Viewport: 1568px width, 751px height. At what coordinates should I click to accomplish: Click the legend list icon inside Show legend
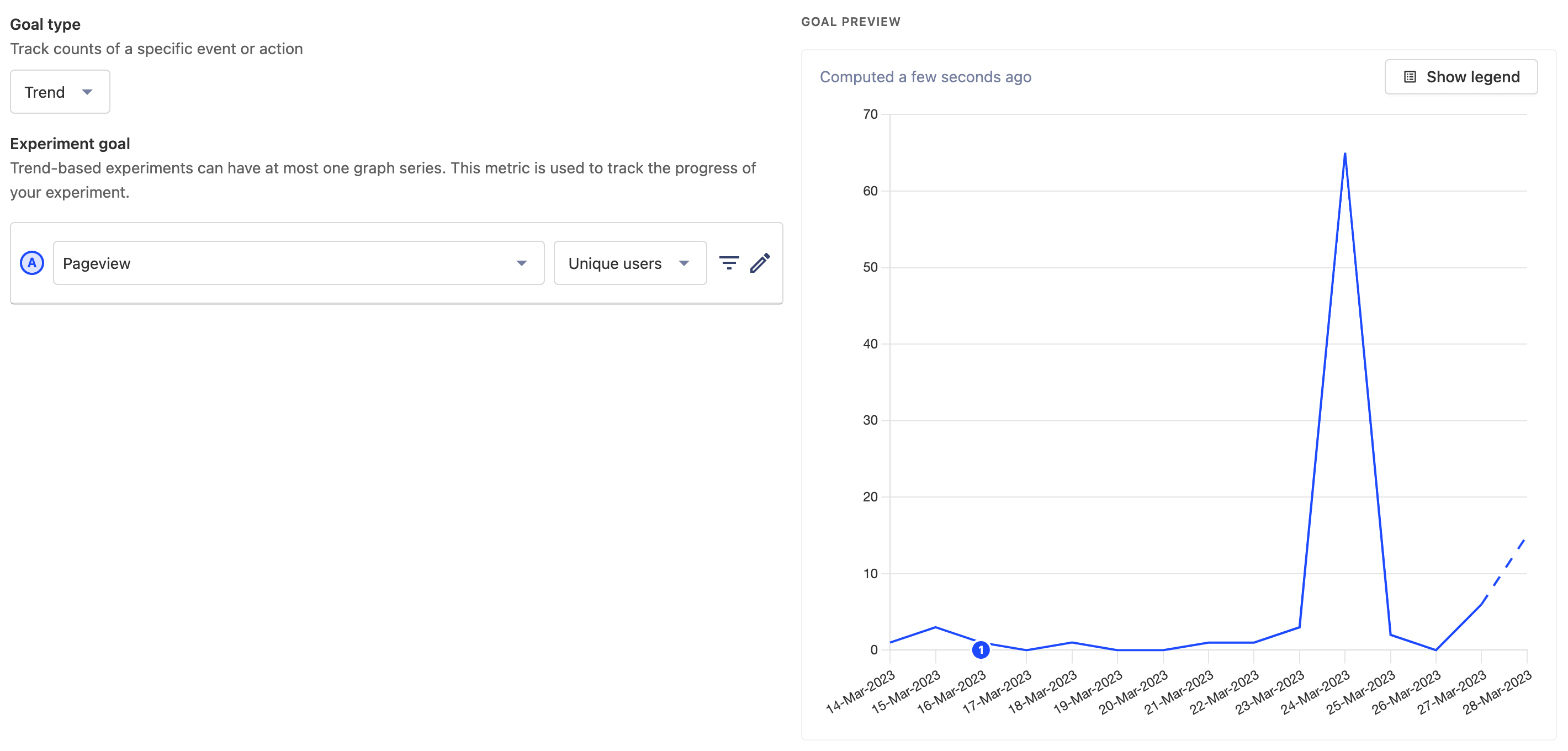(1409, 76)
